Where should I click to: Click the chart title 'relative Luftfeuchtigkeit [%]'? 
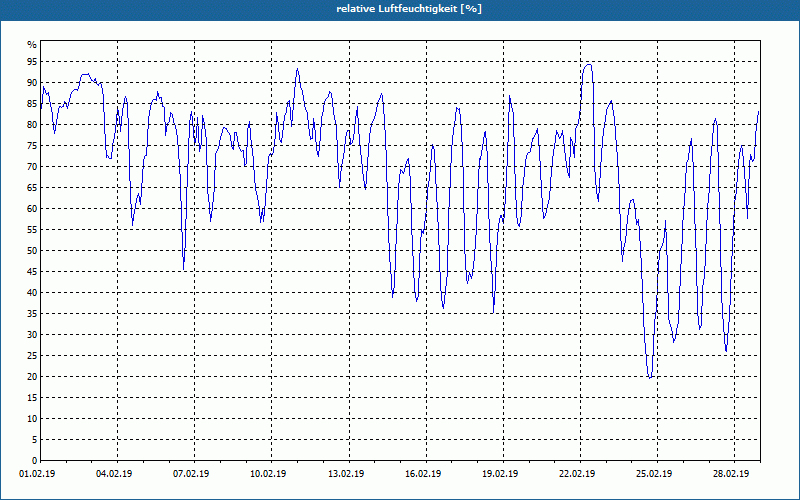coord(409,9)
